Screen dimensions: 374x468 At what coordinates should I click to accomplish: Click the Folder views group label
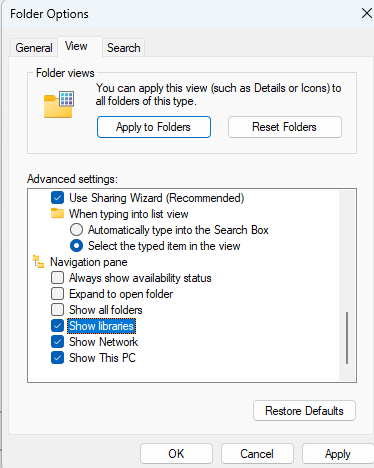[x=65, y=73]
